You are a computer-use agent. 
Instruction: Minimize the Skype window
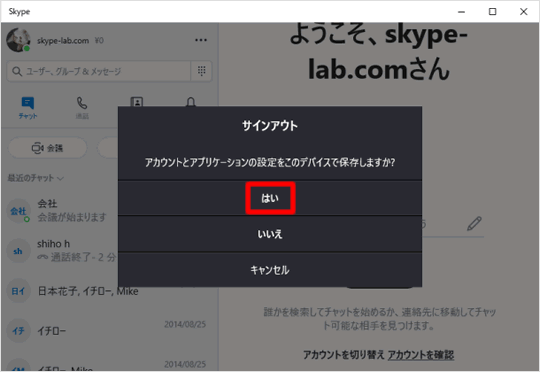click(461, 12)
